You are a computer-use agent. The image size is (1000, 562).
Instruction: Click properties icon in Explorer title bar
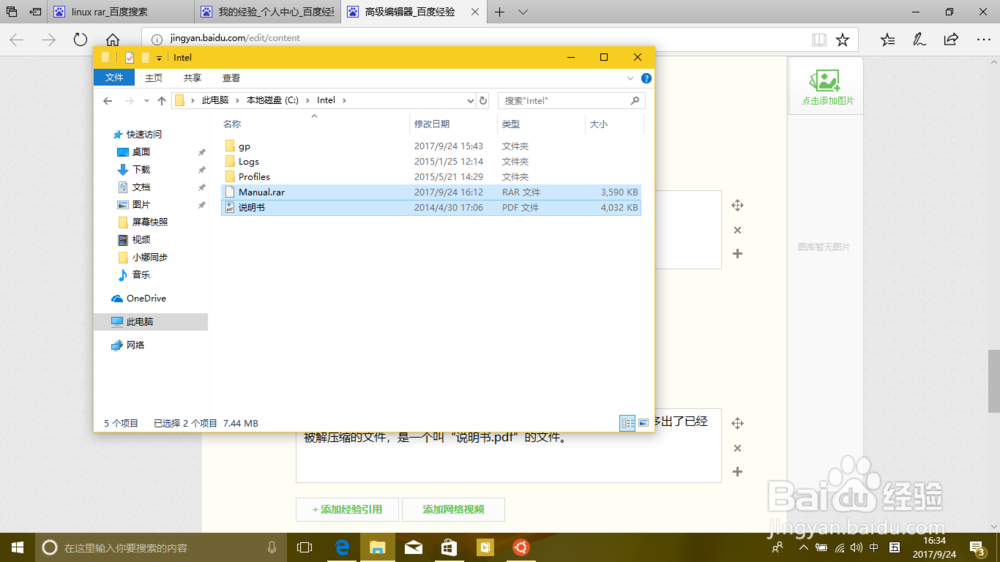pyautogui.click(x=129, y=57)
